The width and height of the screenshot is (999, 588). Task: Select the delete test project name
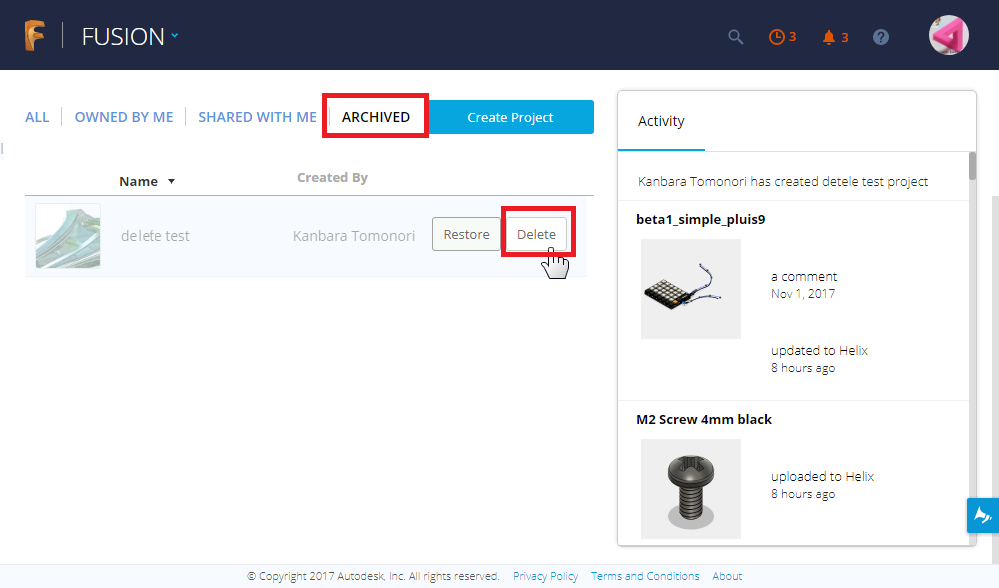[155, 236]
